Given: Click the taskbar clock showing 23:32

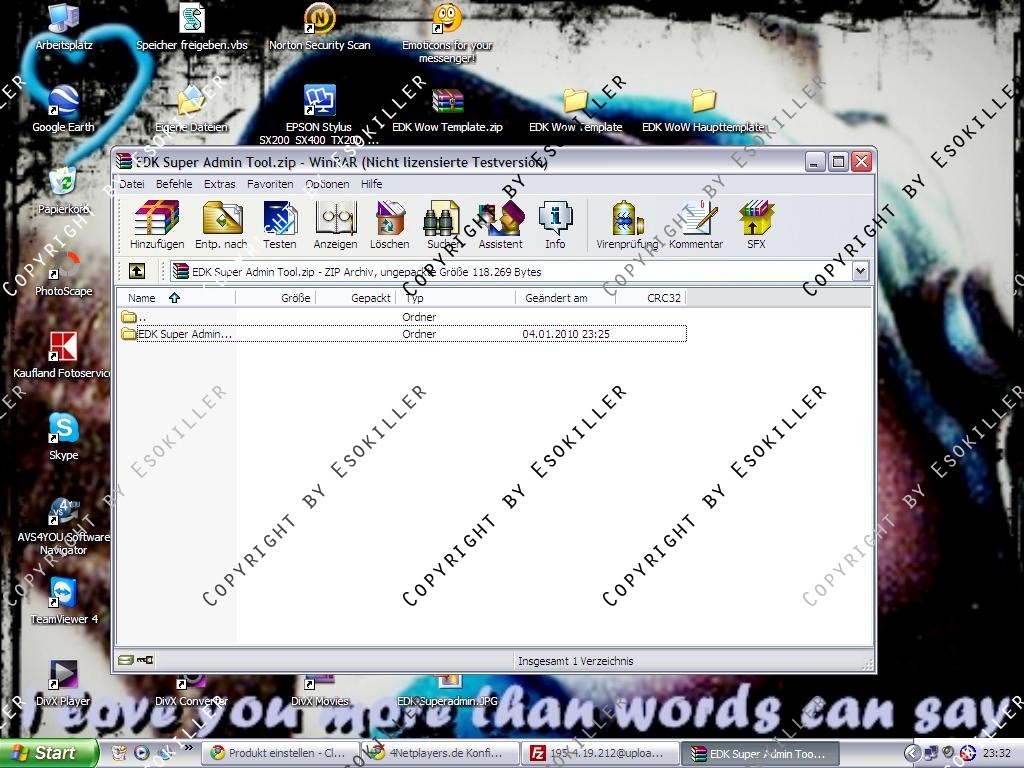Looking at the screenshot, I should [x=996, y=754].
